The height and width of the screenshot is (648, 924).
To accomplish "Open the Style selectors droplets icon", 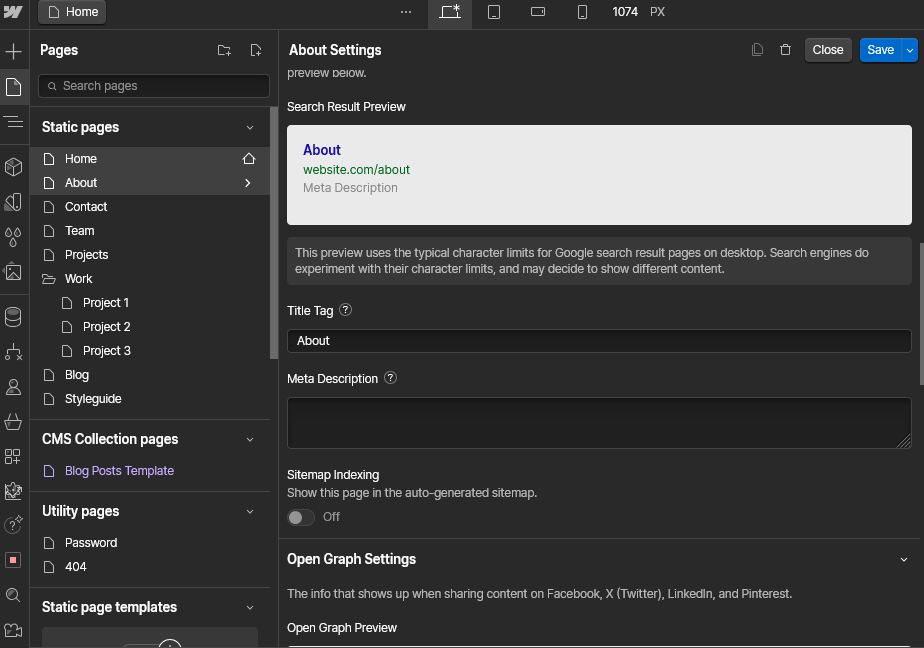I will (x=13, y=237).
